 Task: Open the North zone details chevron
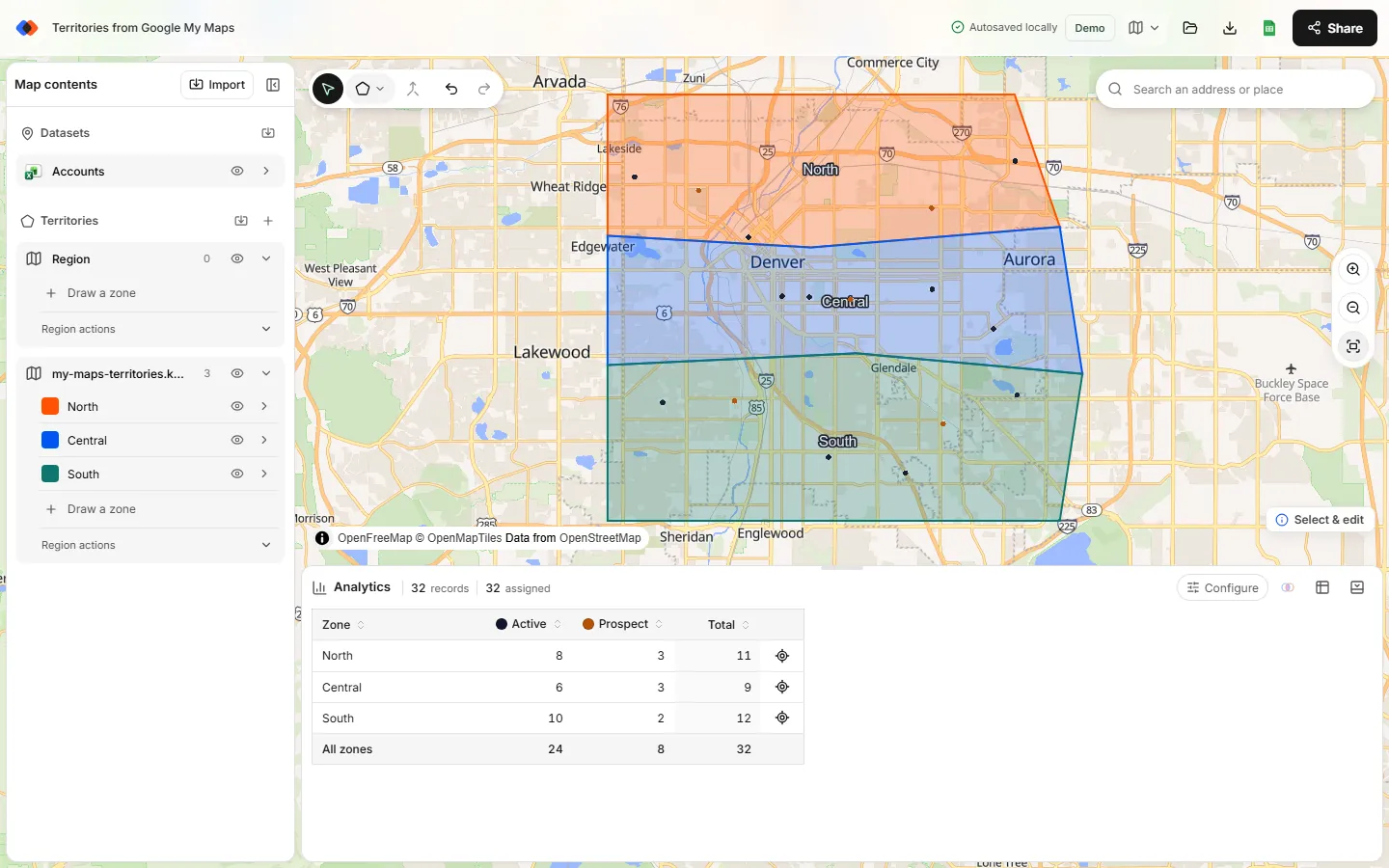coord(264,406)
